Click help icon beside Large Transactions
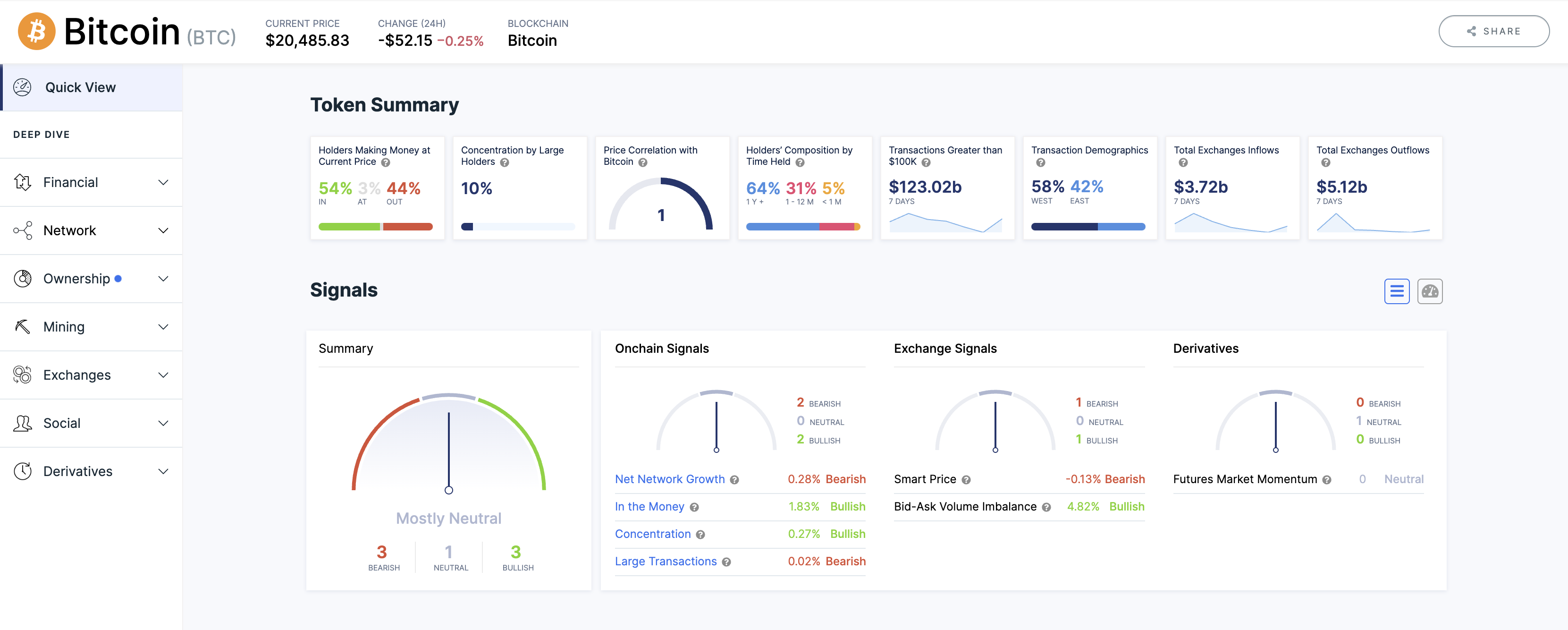This screenshot has width=1568, height=630. coord(726,562)
